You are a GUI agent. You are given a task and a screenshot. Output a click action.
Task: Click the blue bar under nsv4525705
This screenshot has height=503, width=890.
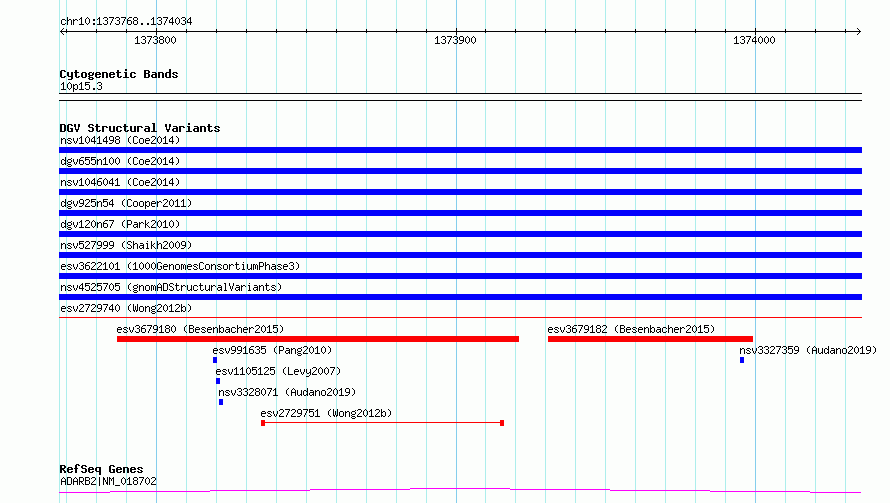(x=460, y=297)
